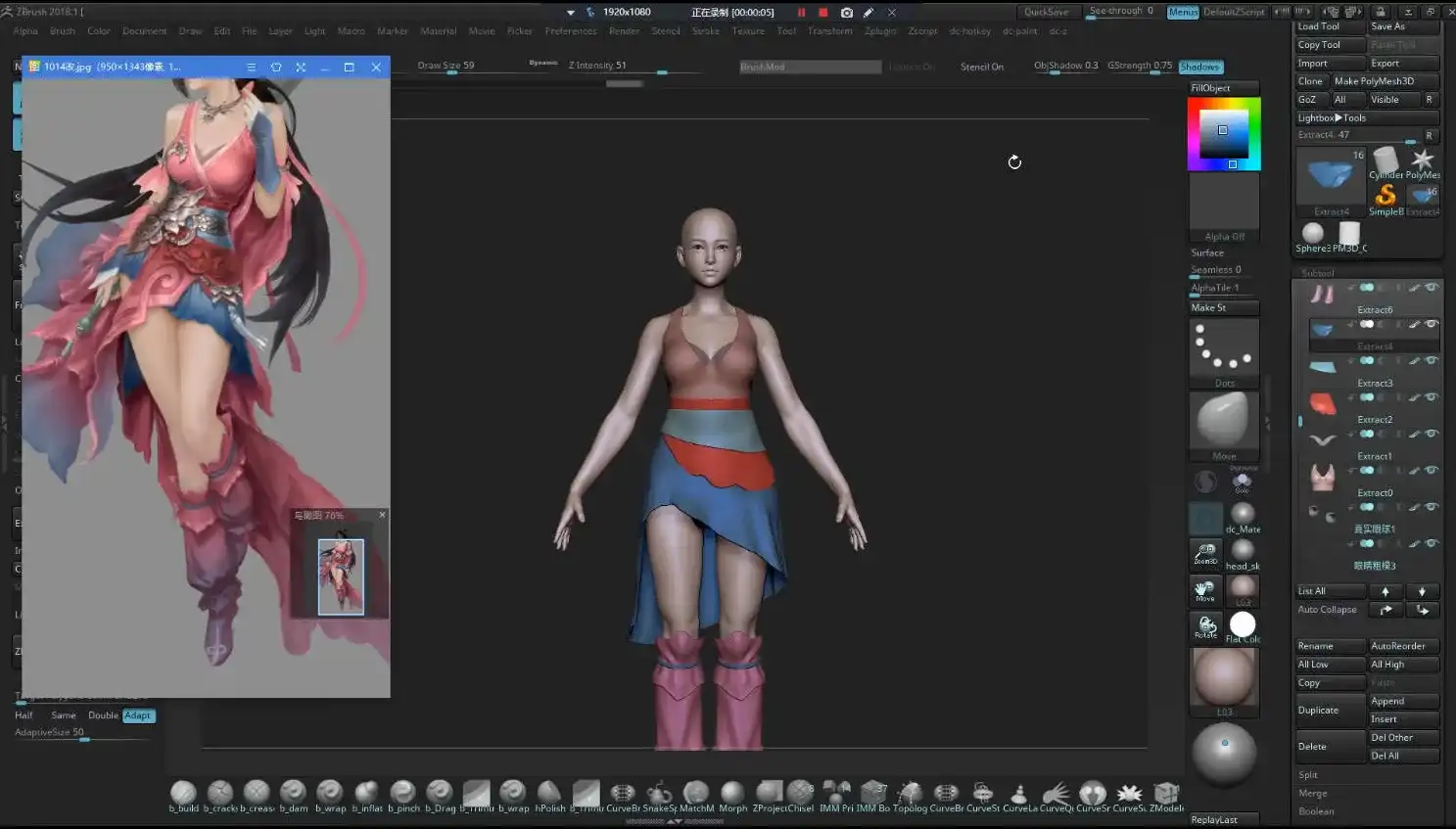Pick a color in the FillObject color picker

(x=1224, y=133)
